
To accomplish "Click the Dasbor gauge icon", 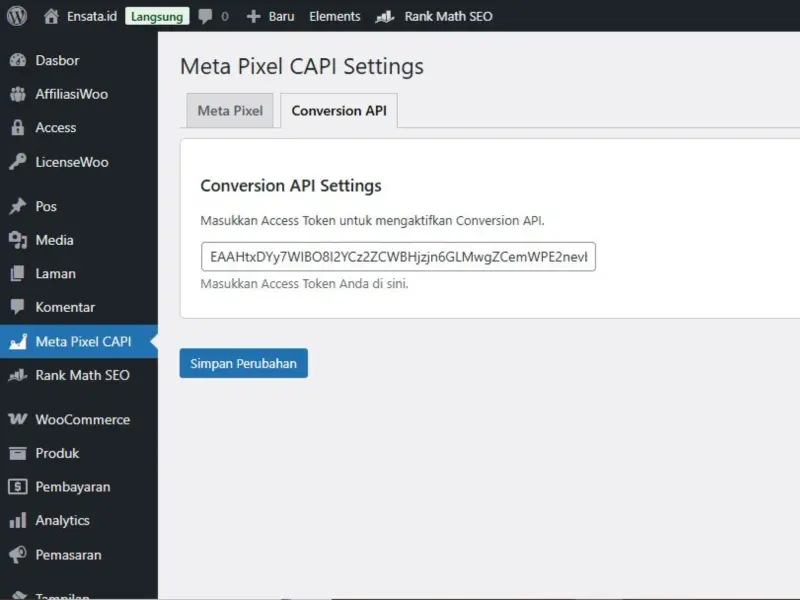I will [x=17, y=60].
